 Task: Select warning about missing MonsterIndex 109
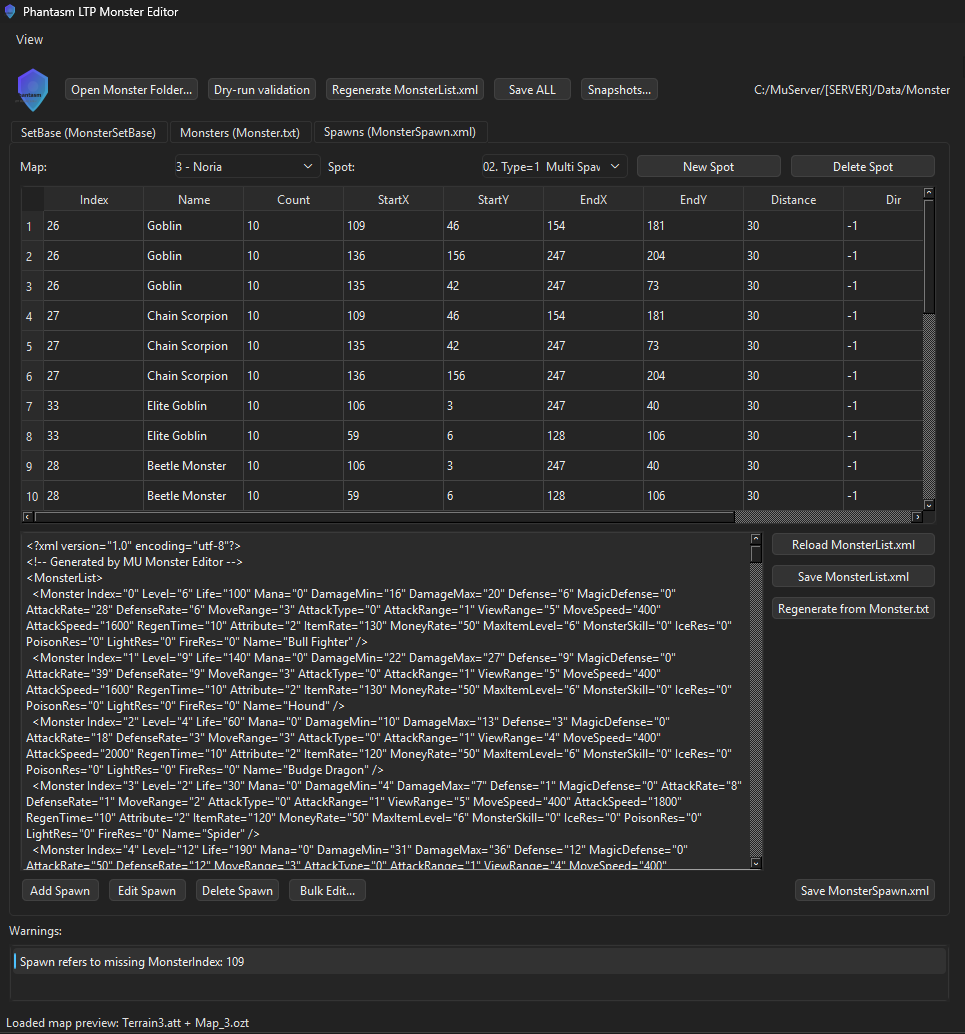click(x=480, y=962)
